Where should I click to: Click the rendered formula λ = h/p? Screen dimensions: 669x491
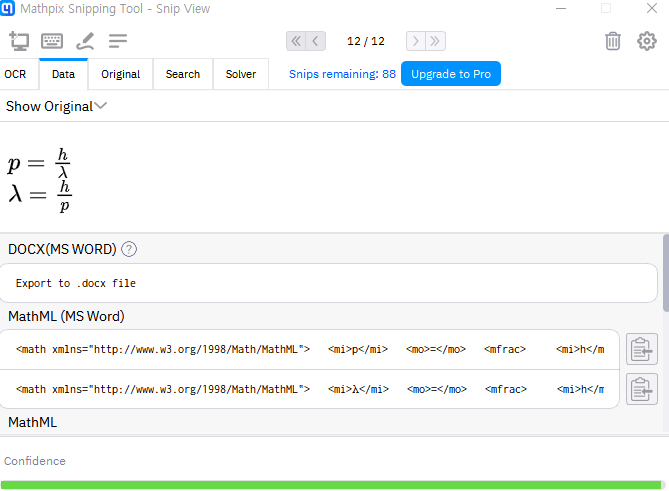coord(40,196)
